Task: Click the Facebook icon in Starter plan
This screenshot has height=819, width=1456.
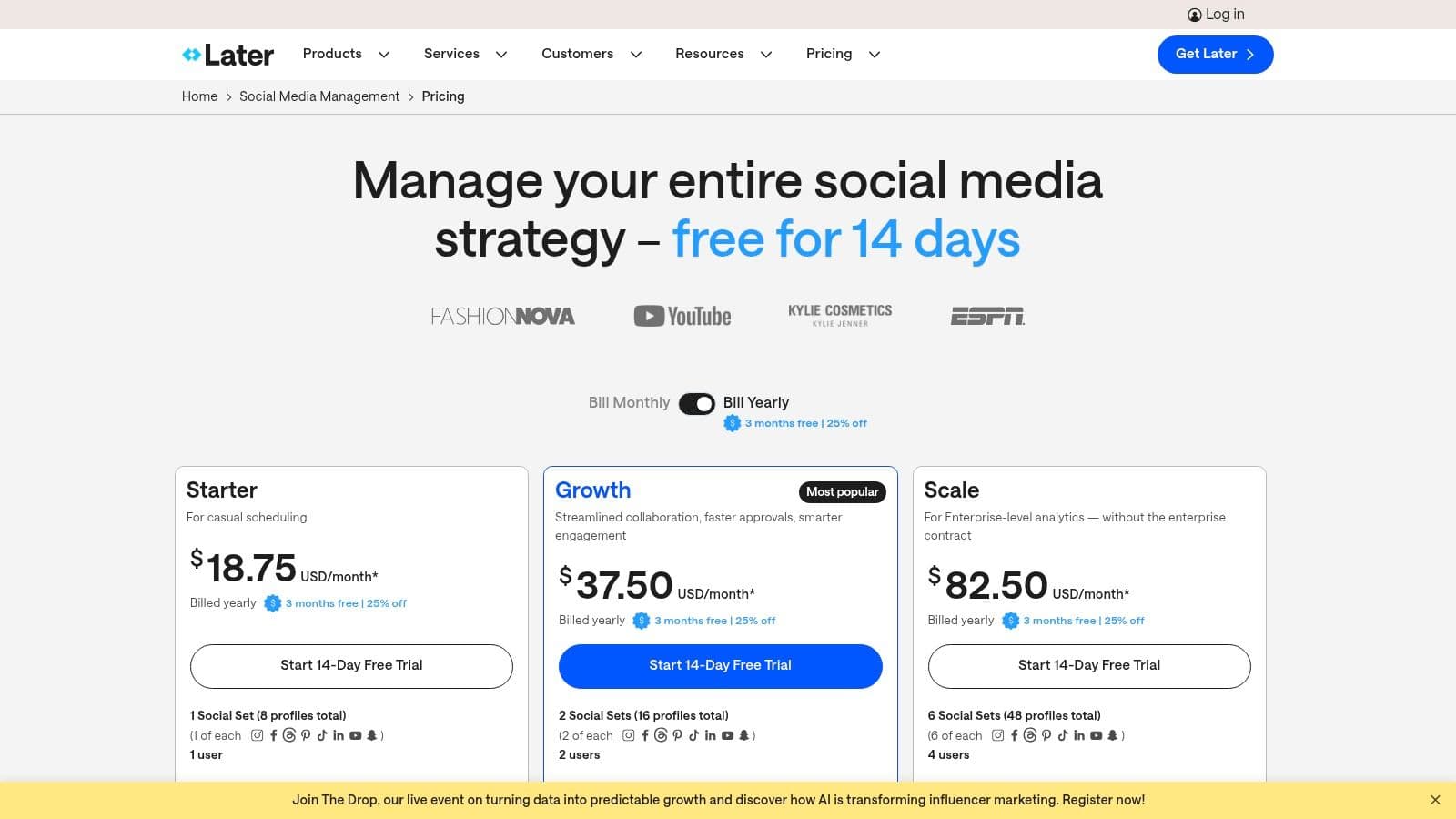Action: coord(273,735)
